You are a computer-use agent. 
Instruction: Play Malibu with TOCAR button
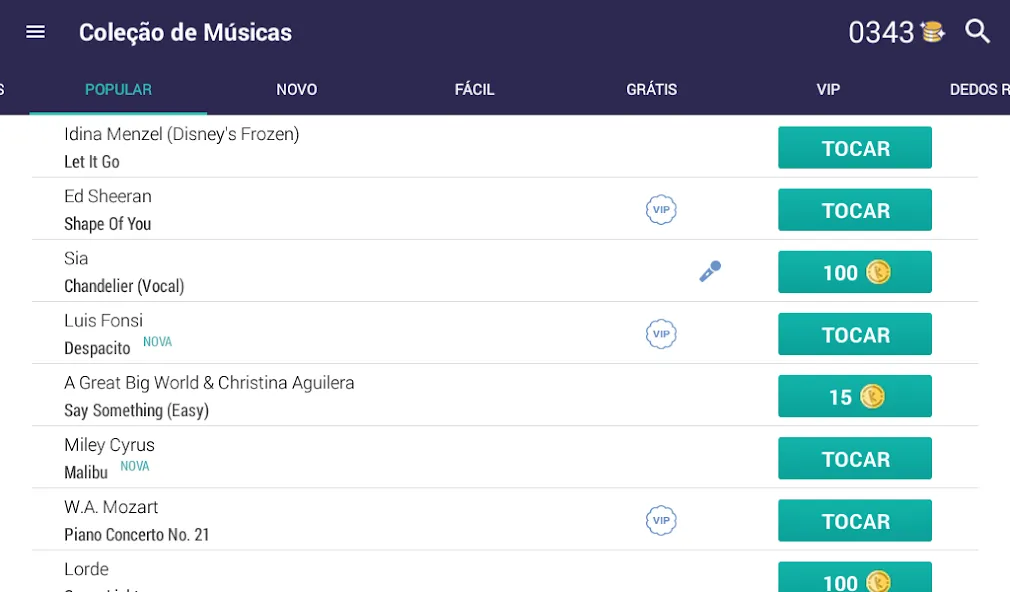[x=855, y=458]
